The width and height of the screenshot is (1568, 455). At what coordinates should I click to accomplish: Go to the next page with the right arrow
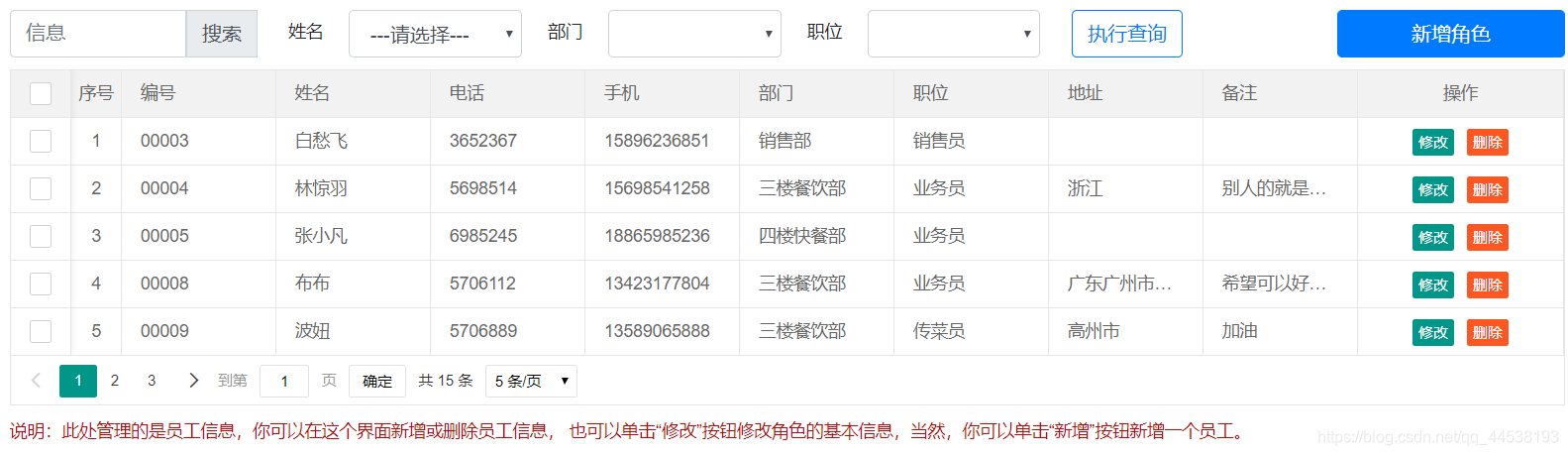click(193, 380)
